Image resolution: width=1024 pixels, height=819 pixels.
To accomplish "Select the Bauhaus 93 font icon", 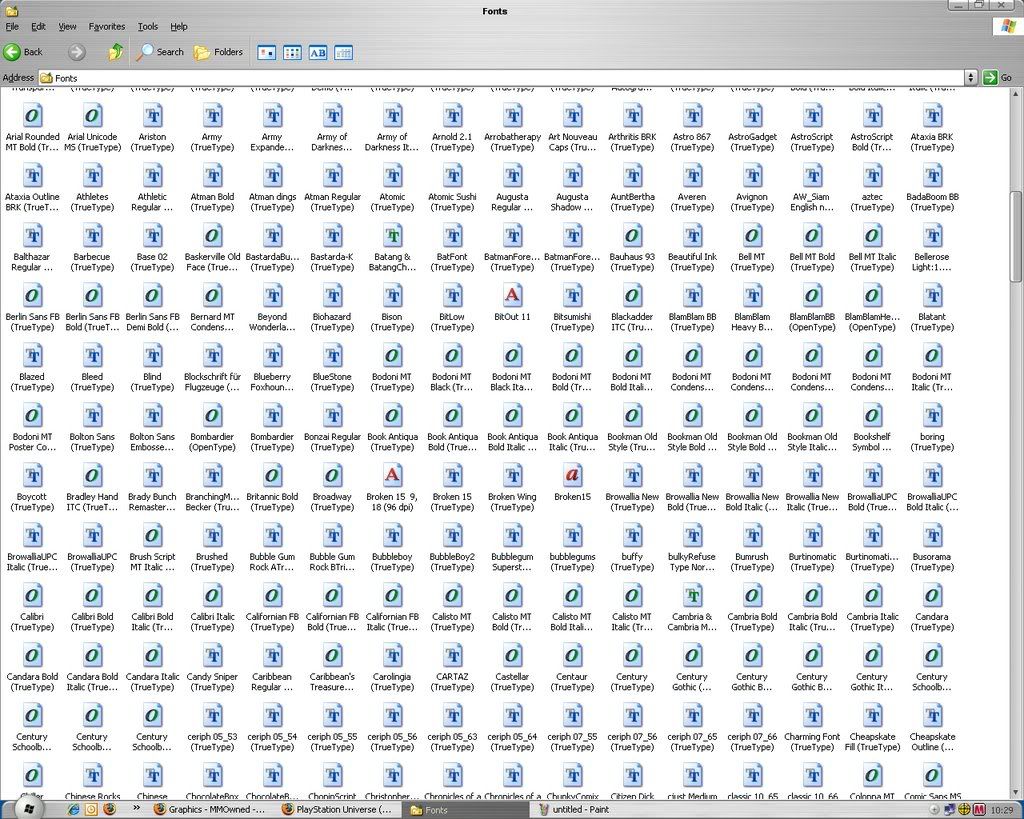I will [x=632, y=236].
